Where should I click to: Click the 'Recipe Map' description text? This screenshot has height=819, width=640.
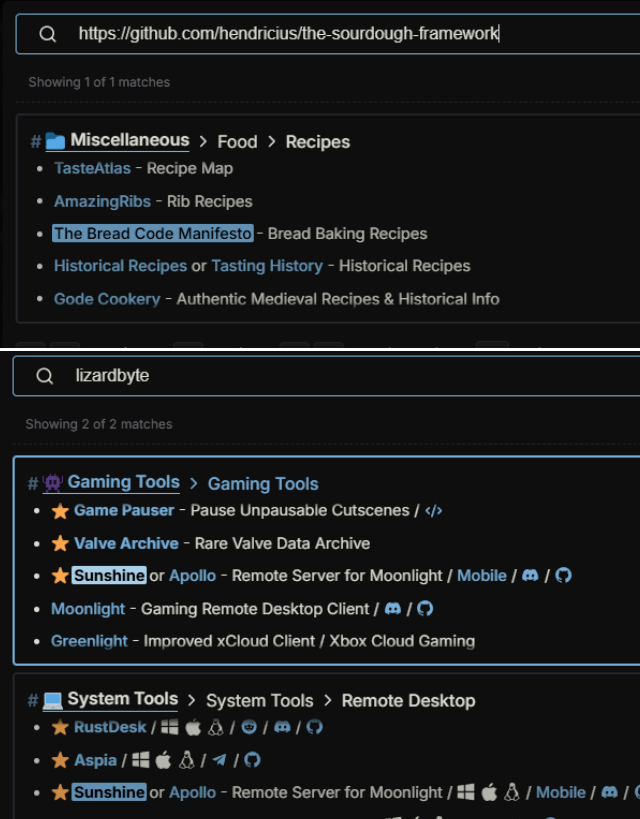pos(190,168)
